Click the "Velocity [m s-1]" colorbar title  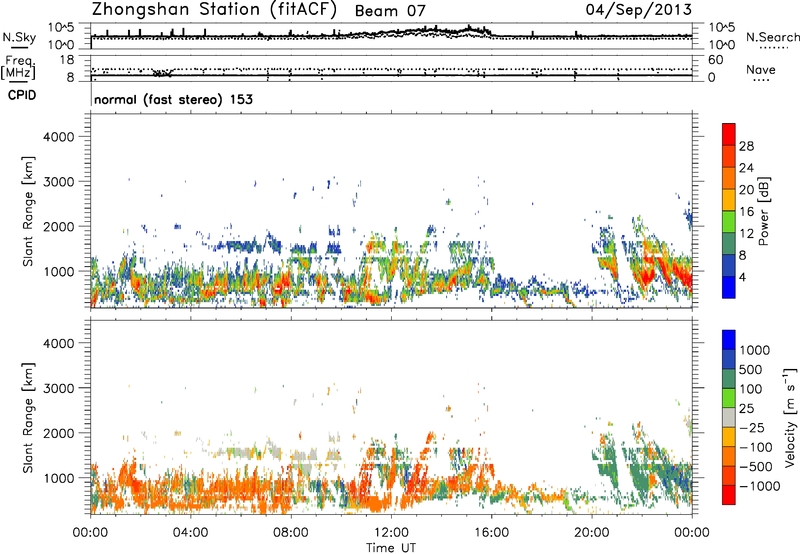[x=791, y=417]
